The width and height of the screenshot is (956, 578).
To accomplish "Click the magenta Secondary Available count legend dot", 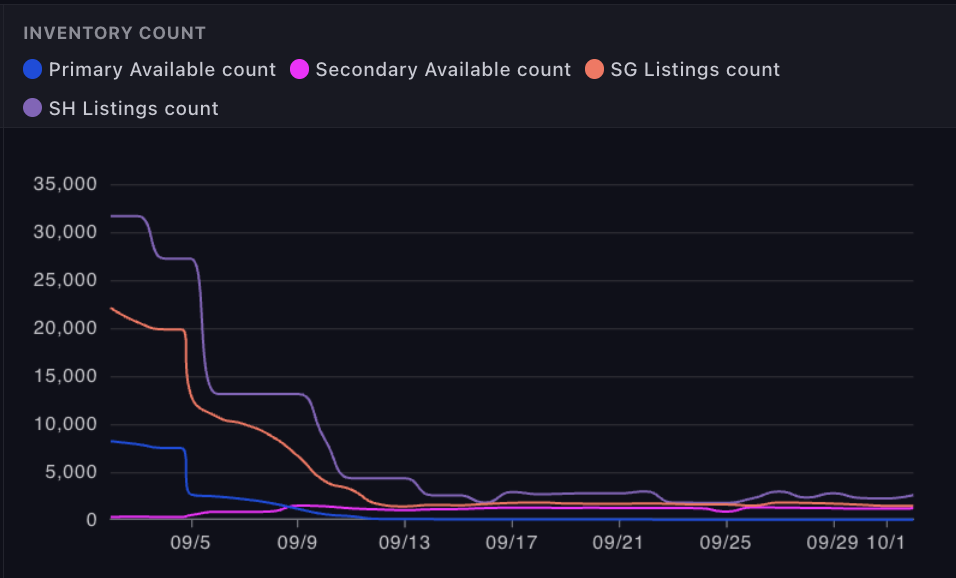I will (299, 70).
